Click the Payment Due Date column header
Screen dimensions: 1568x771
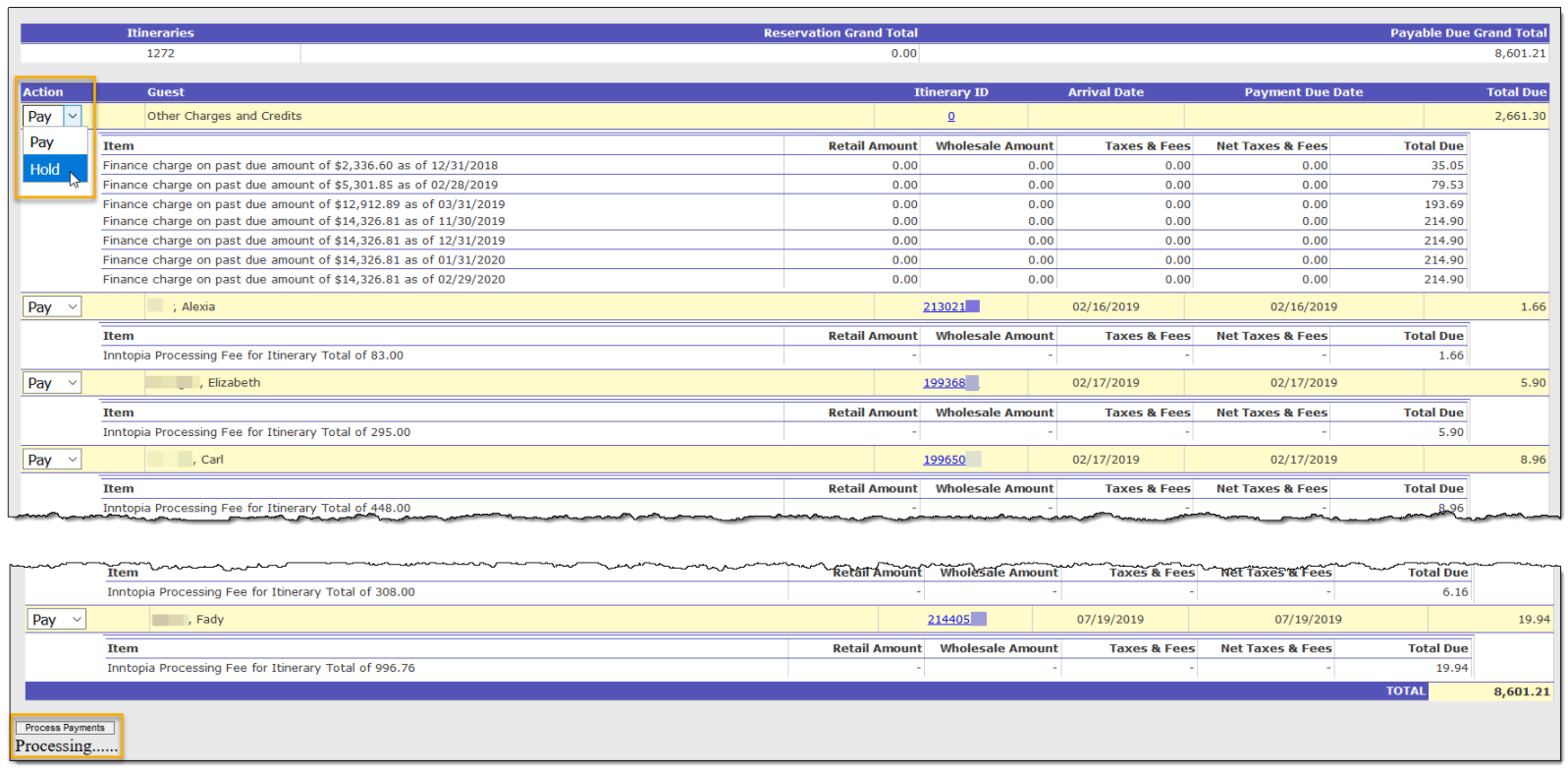[x=1303, y=92]
